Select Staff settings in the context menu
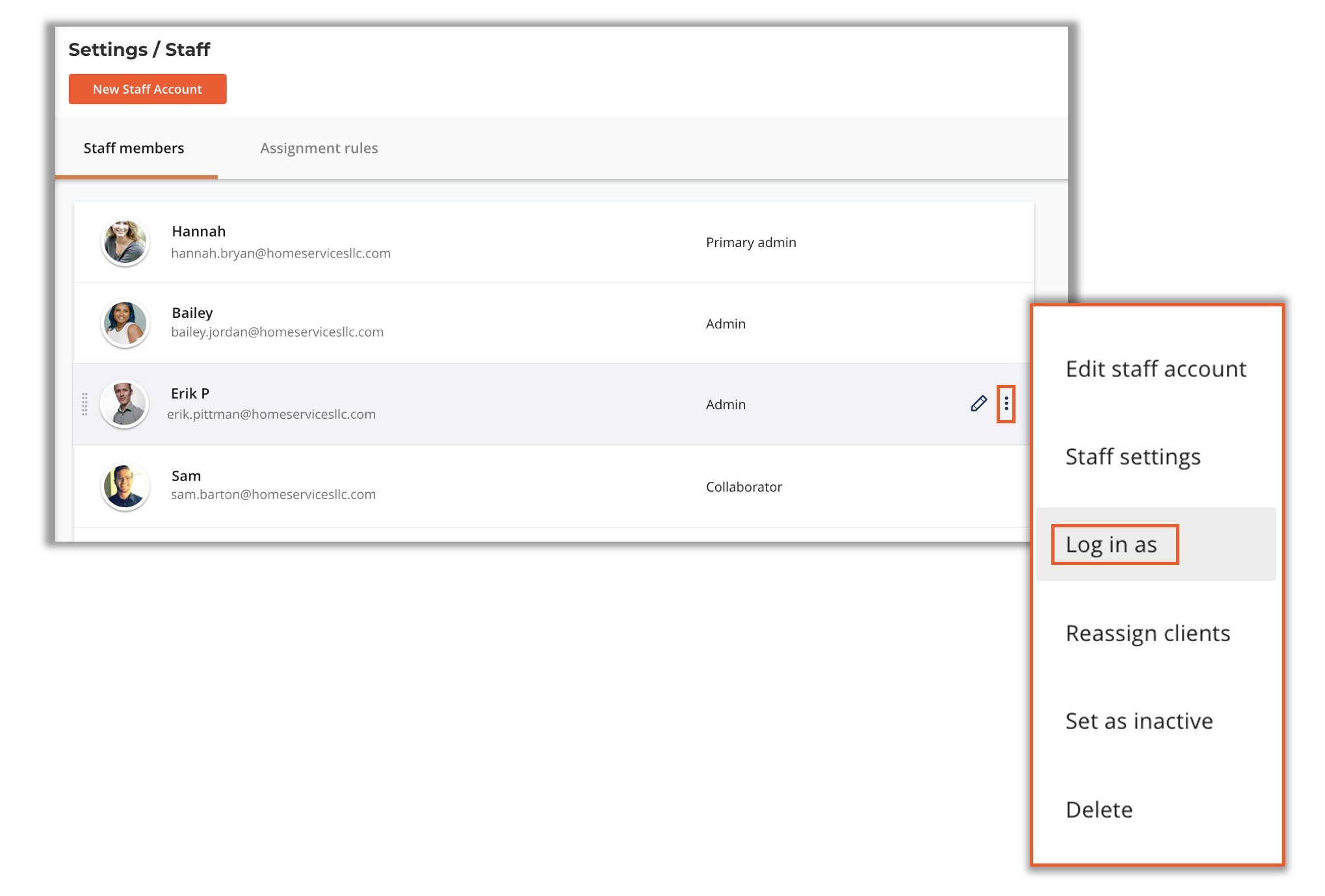1325x896 pixels. tap(1155, 456)
